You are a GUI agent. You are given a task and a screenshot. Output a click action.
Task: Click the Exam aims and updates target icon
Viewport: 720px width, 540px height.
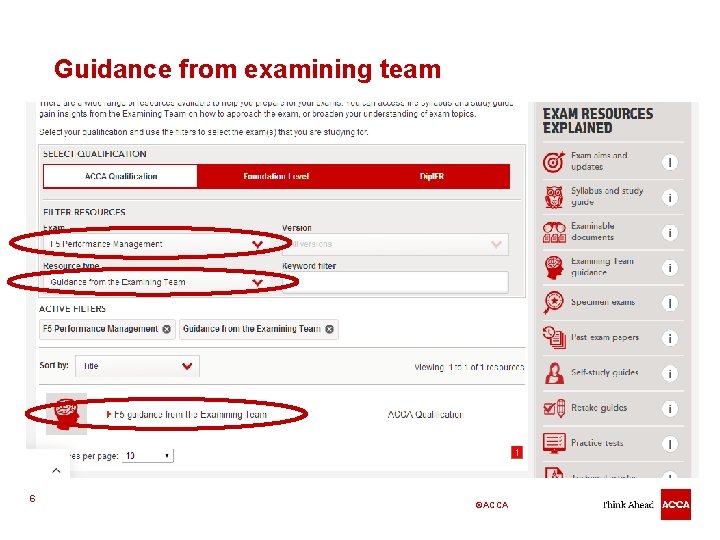click(554, 162)
